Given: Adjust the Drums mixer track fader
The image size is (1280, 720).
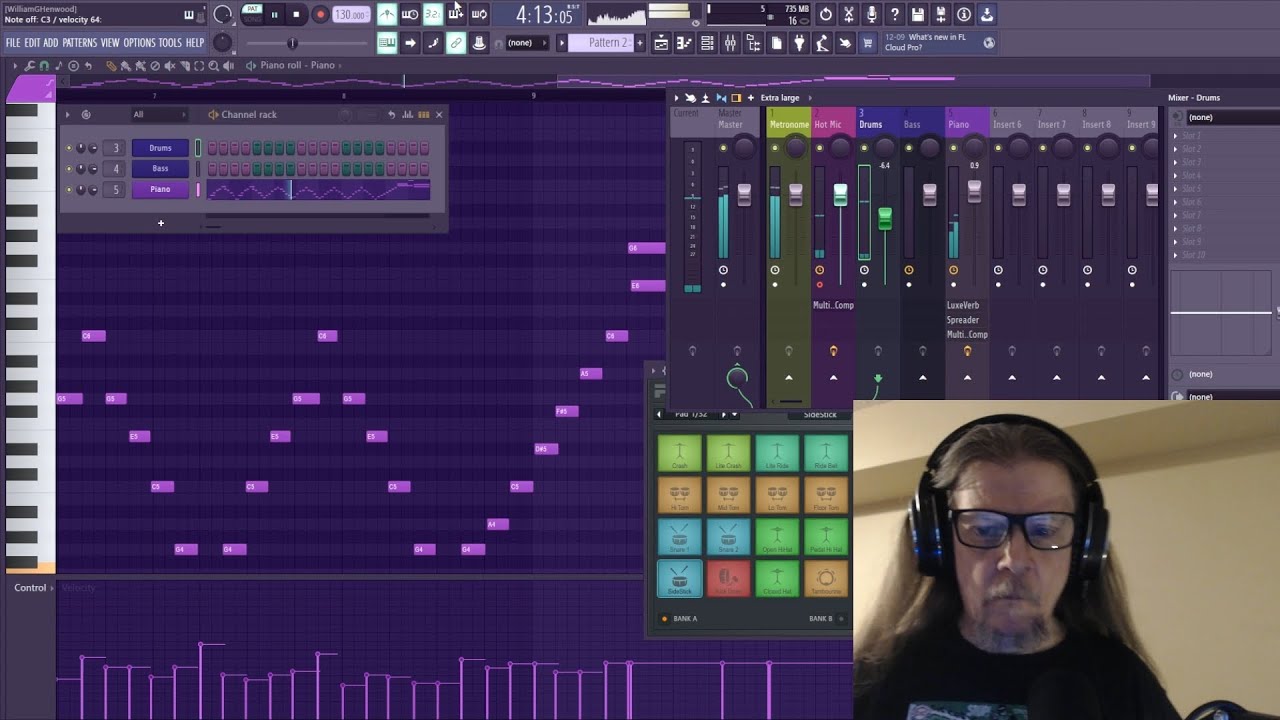Looking at the screenshot, I should [885, 219].
